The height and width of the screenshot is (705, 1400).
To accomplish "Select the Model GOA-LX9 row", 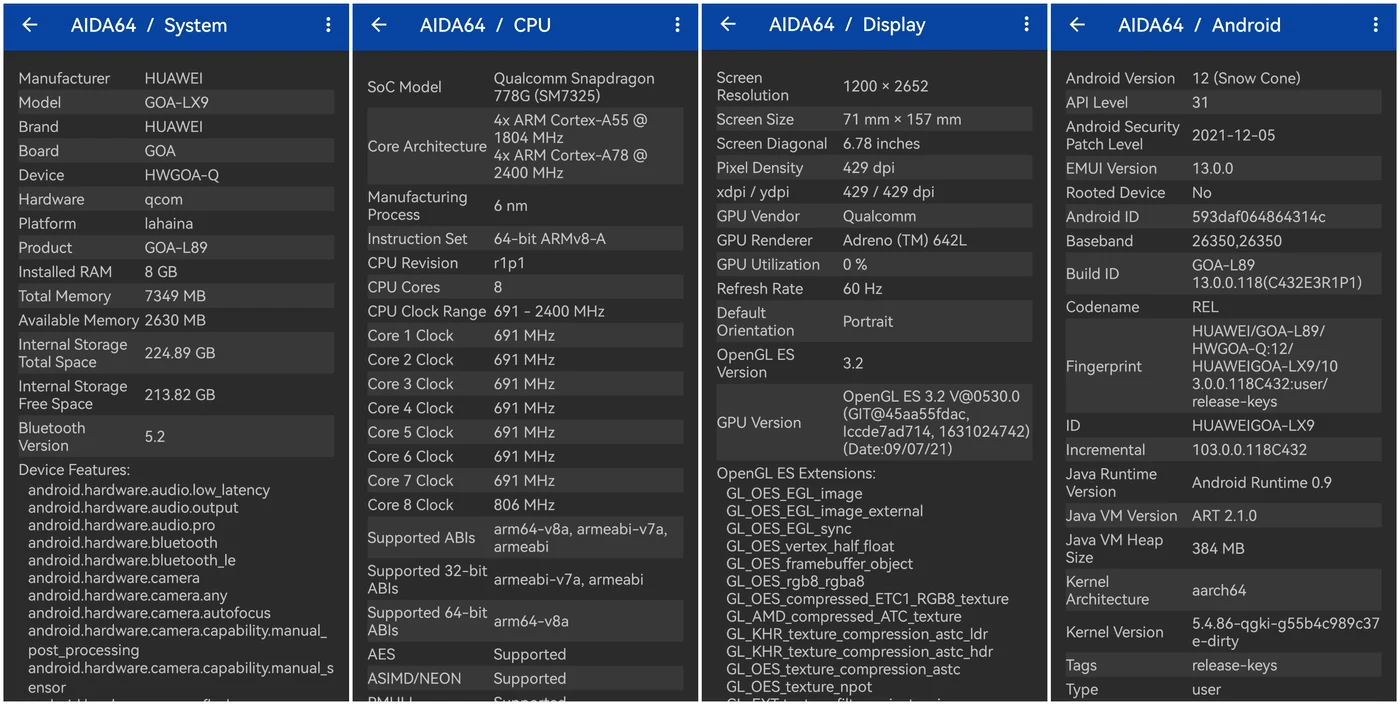I will pyautogui.click(x=175, y=102).
